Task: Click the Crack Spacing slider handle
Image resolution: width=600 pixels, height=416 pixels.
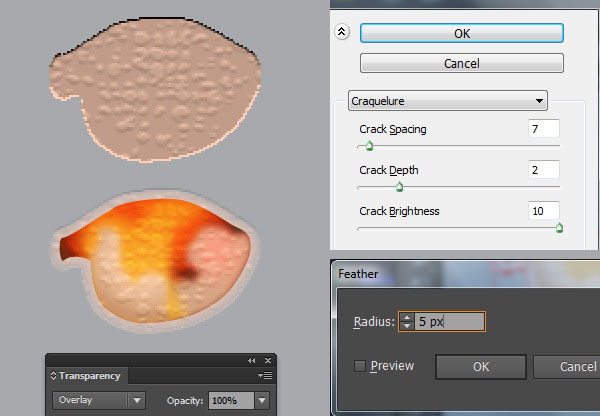Action: (x=369, y=146)
